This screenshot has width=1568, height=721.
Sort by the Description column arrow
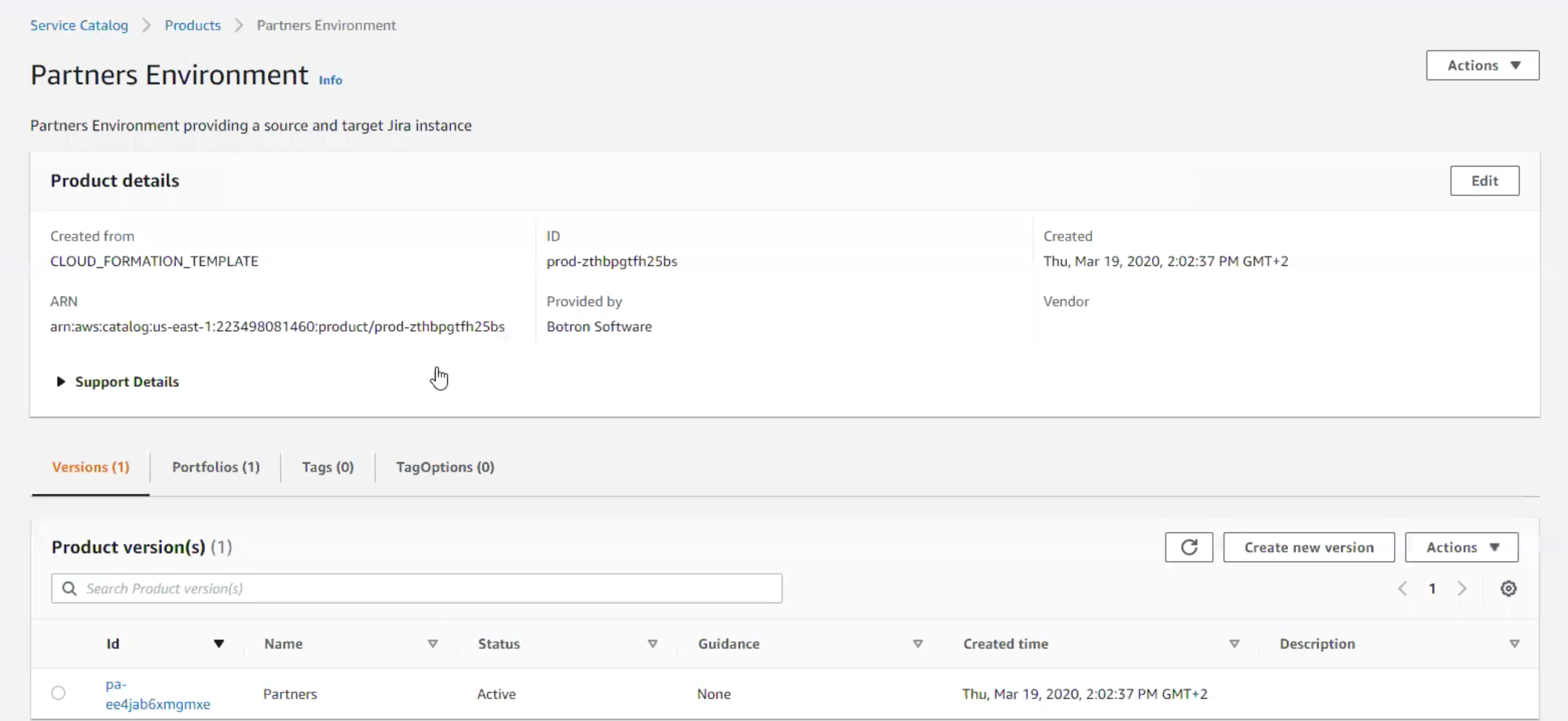pyautogui.click(x=1514, y=644)
